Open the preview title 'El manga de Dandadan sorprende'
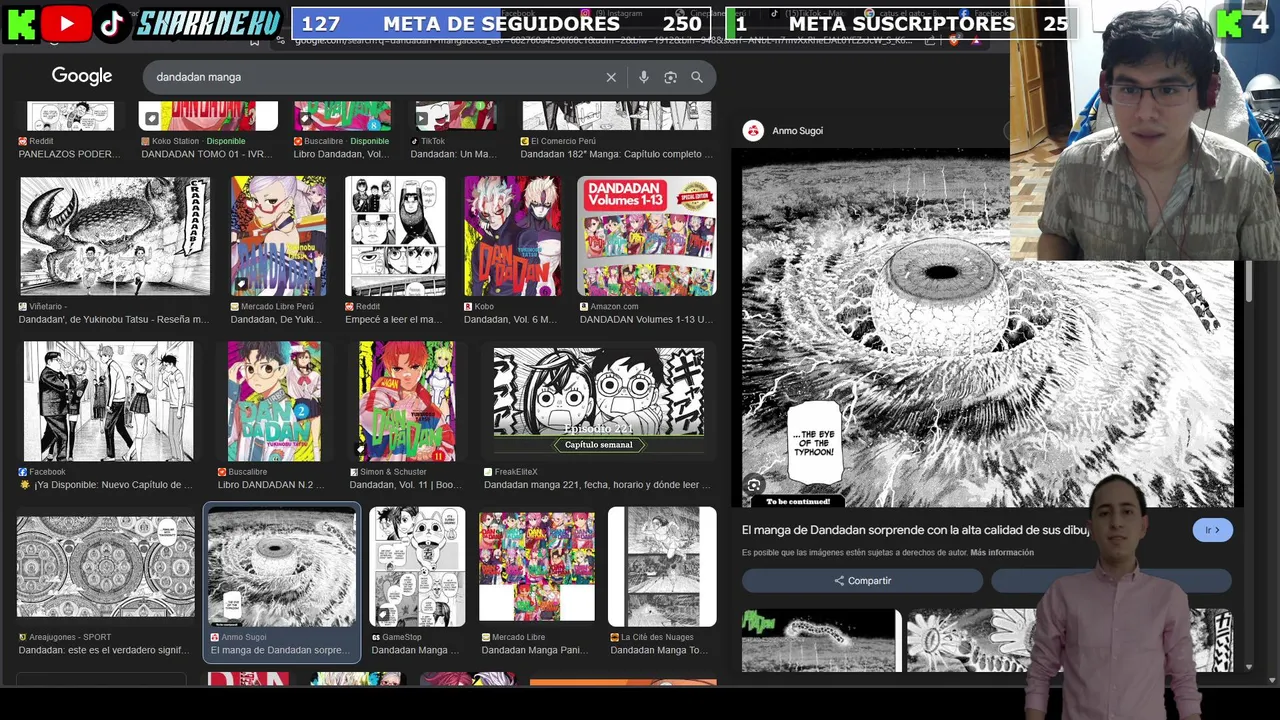The height and width of the screenshot is (720, 1280). 915,530
